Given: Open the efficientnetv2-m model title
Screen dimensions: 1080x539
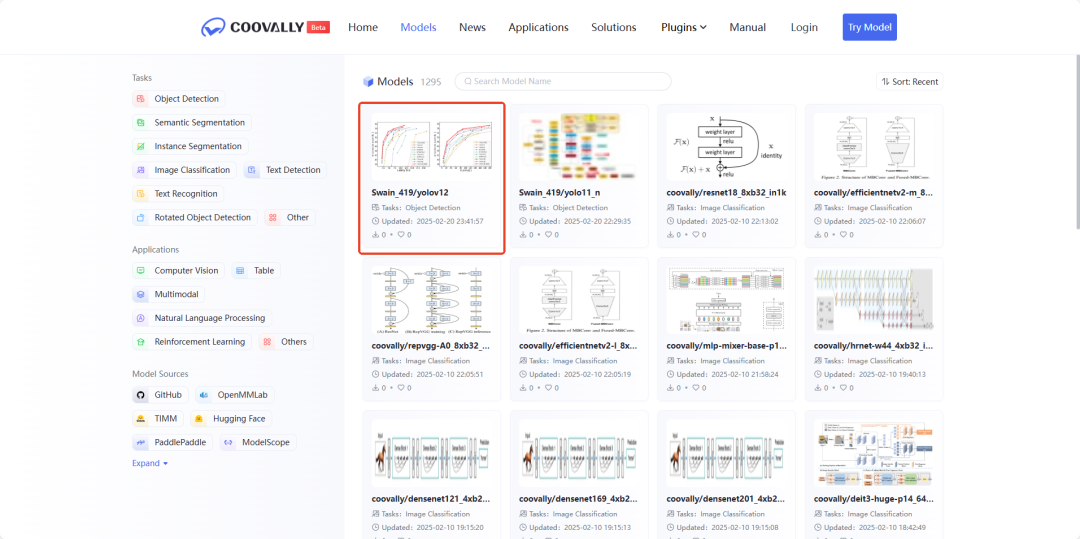Looking at the screenshot, I should pyautogui.click(x=874, y=193).
